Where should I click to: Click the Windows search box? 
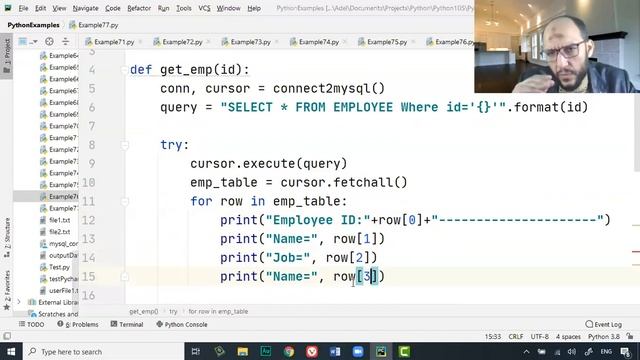(103, 352)
